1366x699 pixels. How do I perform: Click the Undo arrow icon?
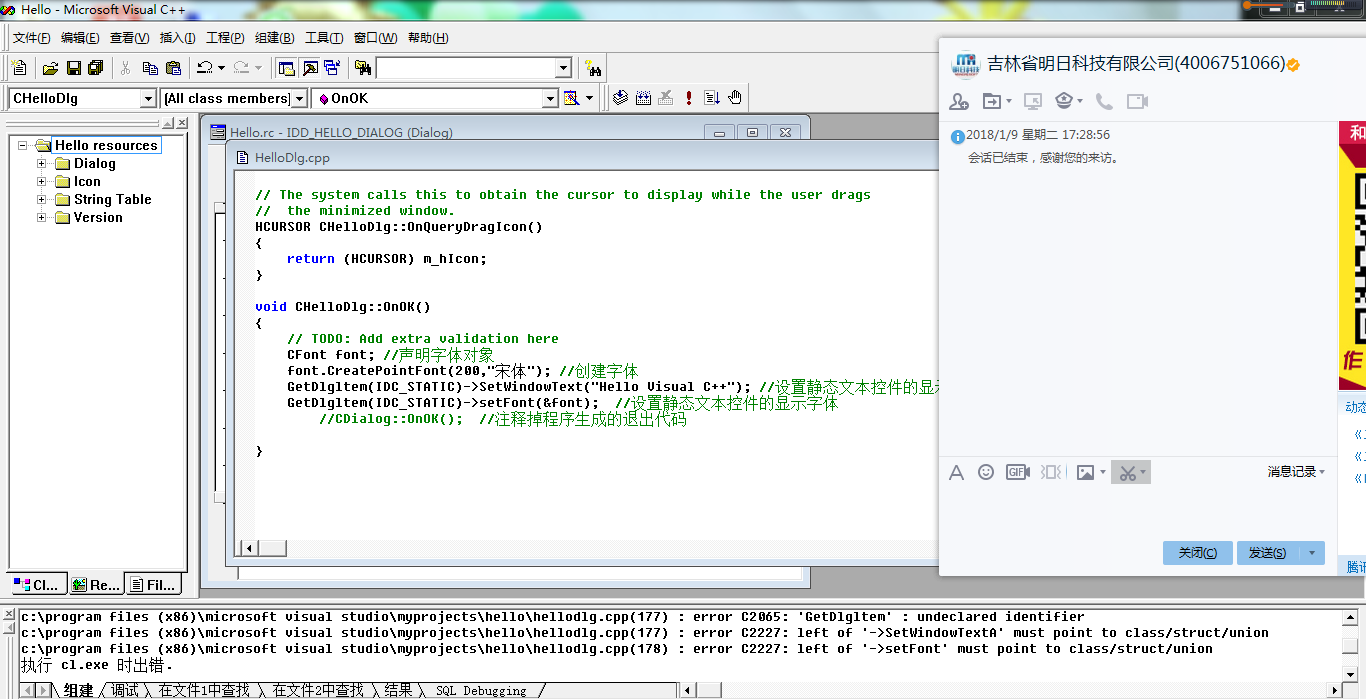pyautogui.click(x=204, y=68)
